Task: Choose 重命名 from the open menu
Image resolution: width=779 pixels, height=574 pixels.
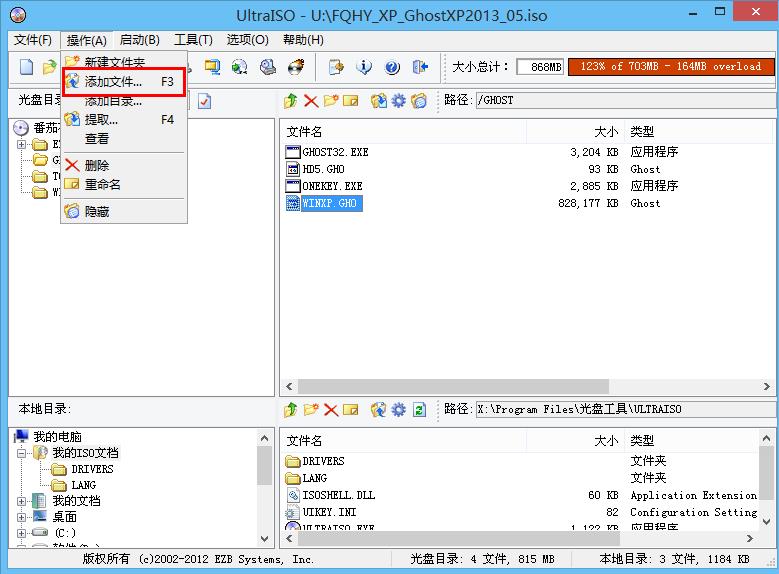Action: pyautogui.click(x=102, y=185)
